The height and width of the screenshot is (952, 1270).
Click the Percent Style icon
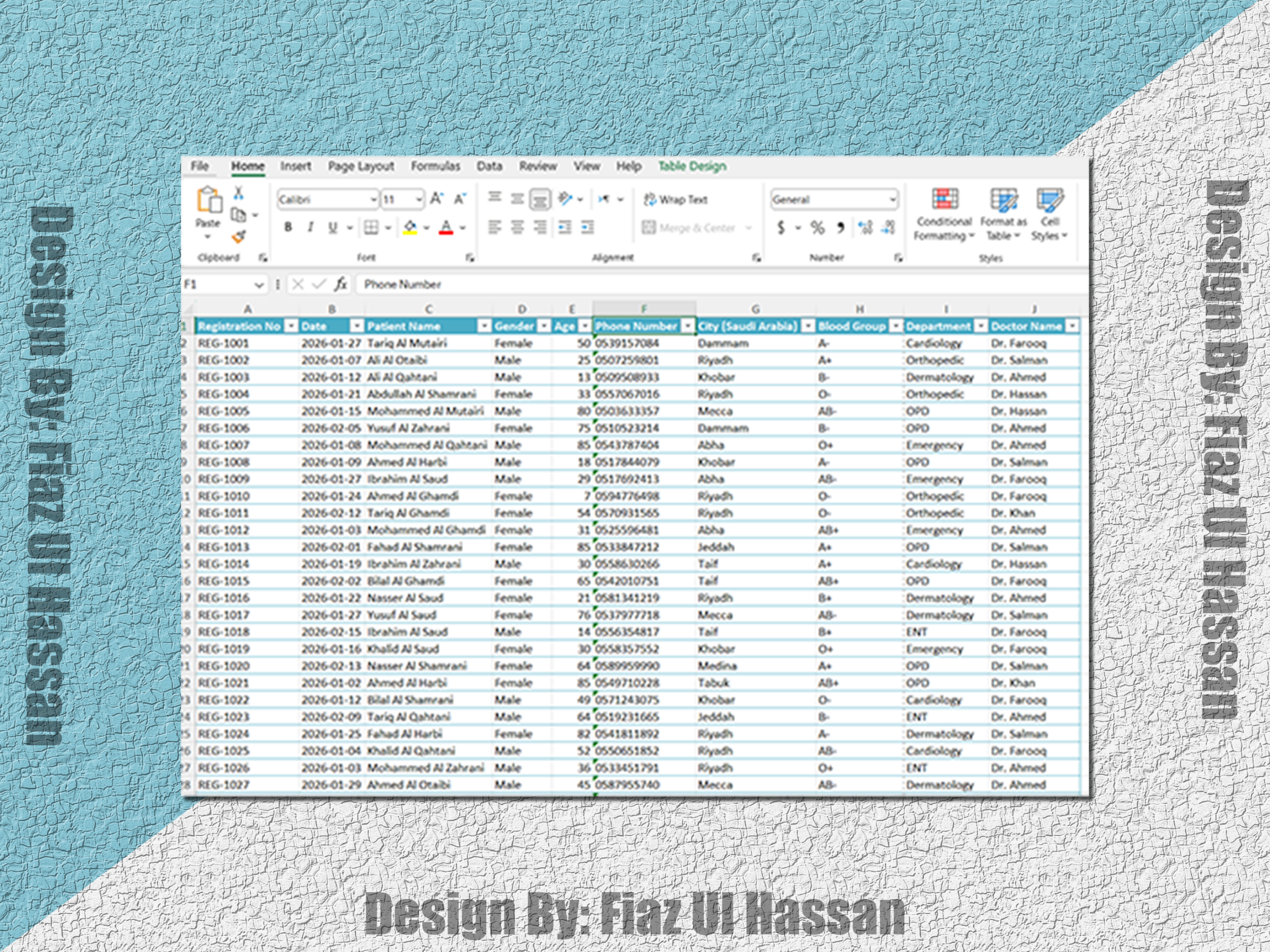(817, 228)
